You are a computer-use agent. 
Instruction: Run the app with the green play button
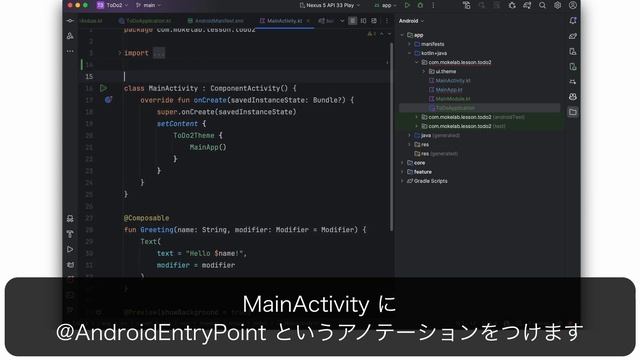407,5
